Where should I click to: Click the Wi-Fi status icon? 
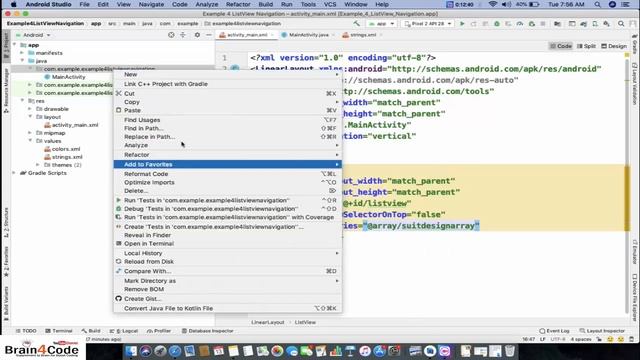click(x=493, y=4)
